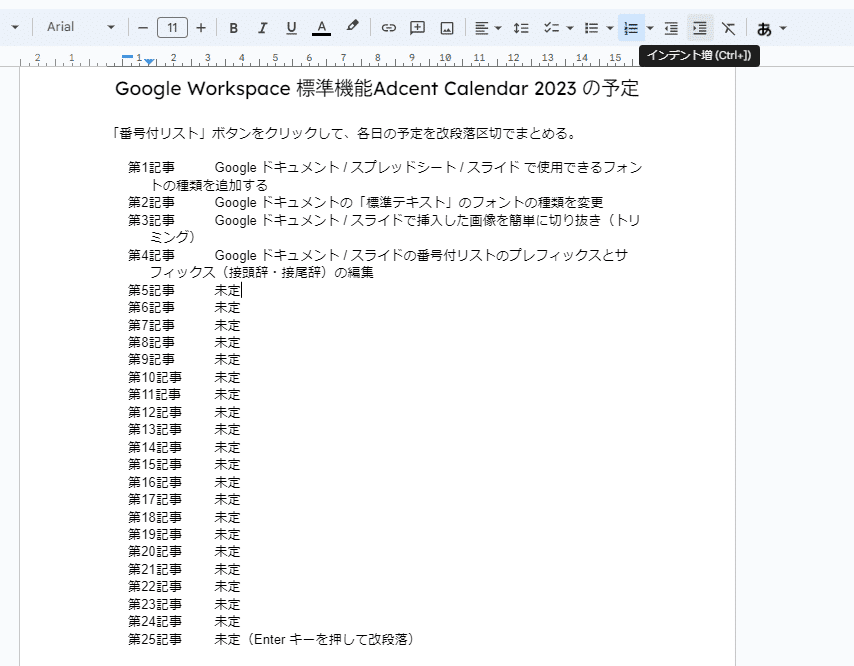Place cursor in the 第1記事 list item

pos(386,176)
